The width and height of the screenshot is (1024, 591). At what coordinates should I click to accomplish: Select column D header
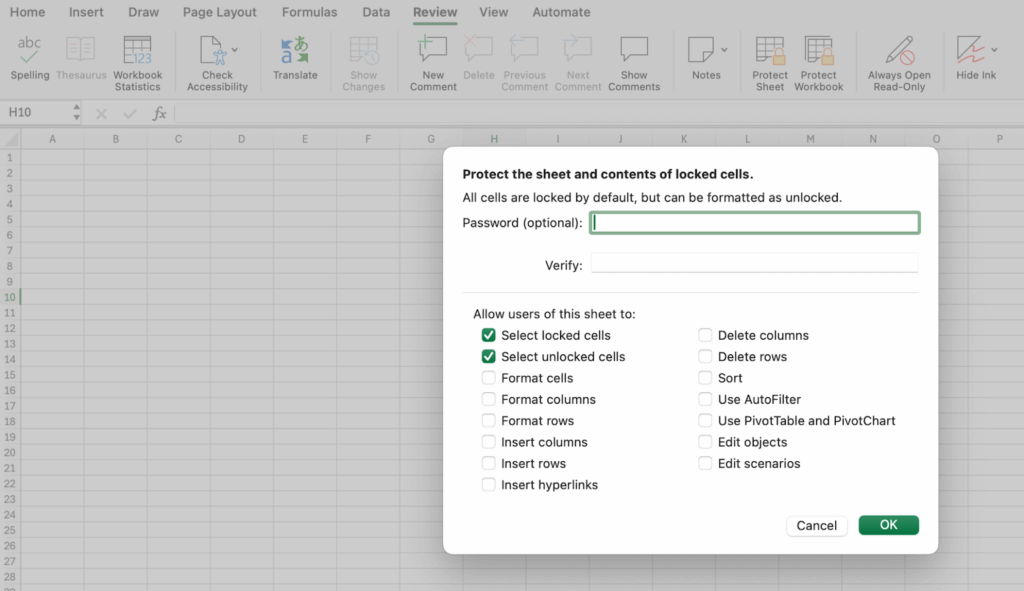(x=242, y=138)
